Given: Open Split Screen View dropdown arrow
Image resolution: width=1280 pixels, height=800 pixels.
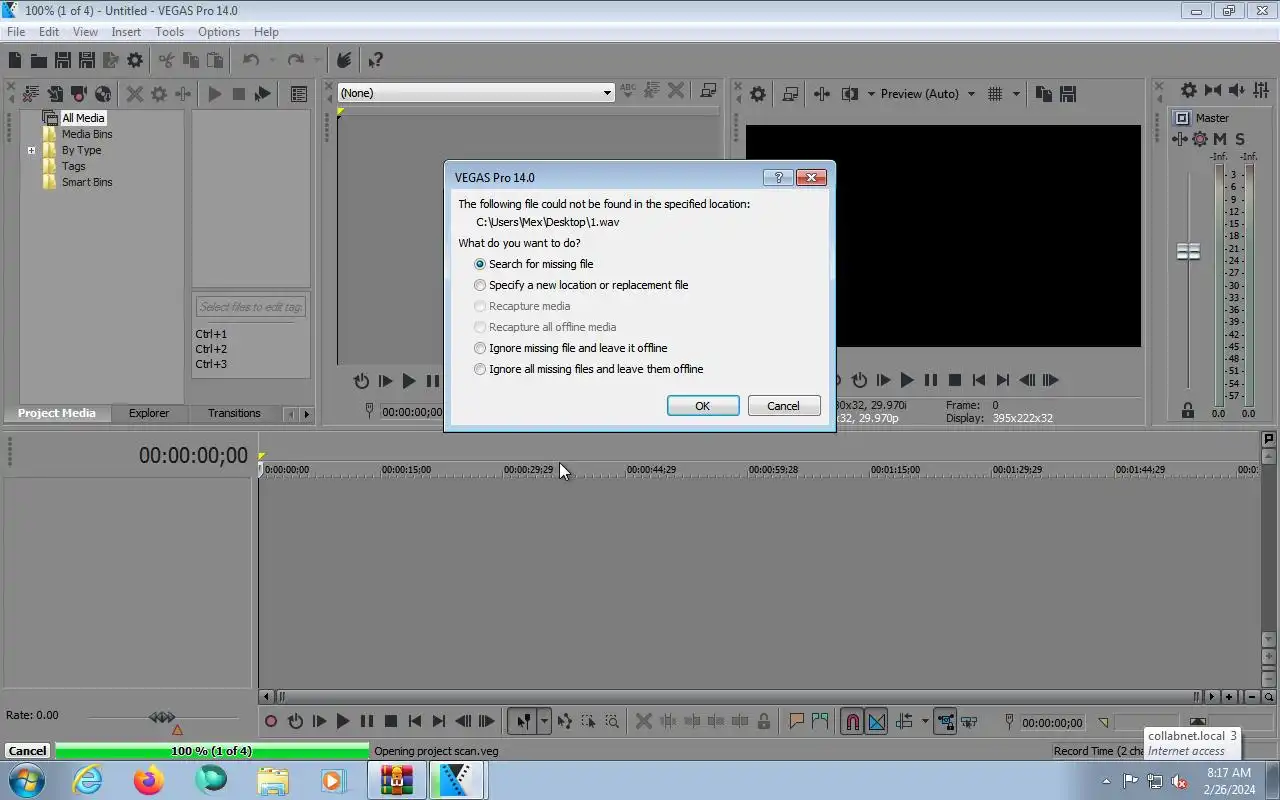Looking at the screenshot, I should [x=871, y=94].
